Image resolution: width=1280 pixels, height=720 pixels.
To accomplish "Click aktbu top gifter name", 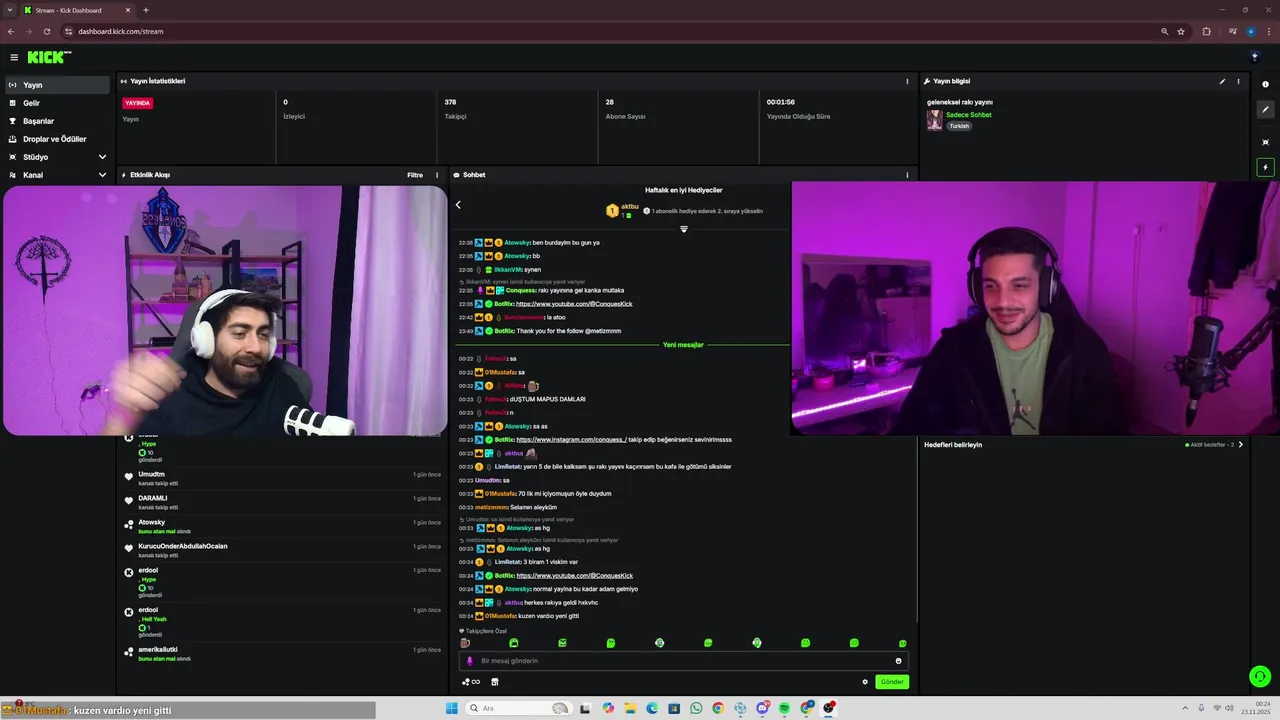I will 630,206.
